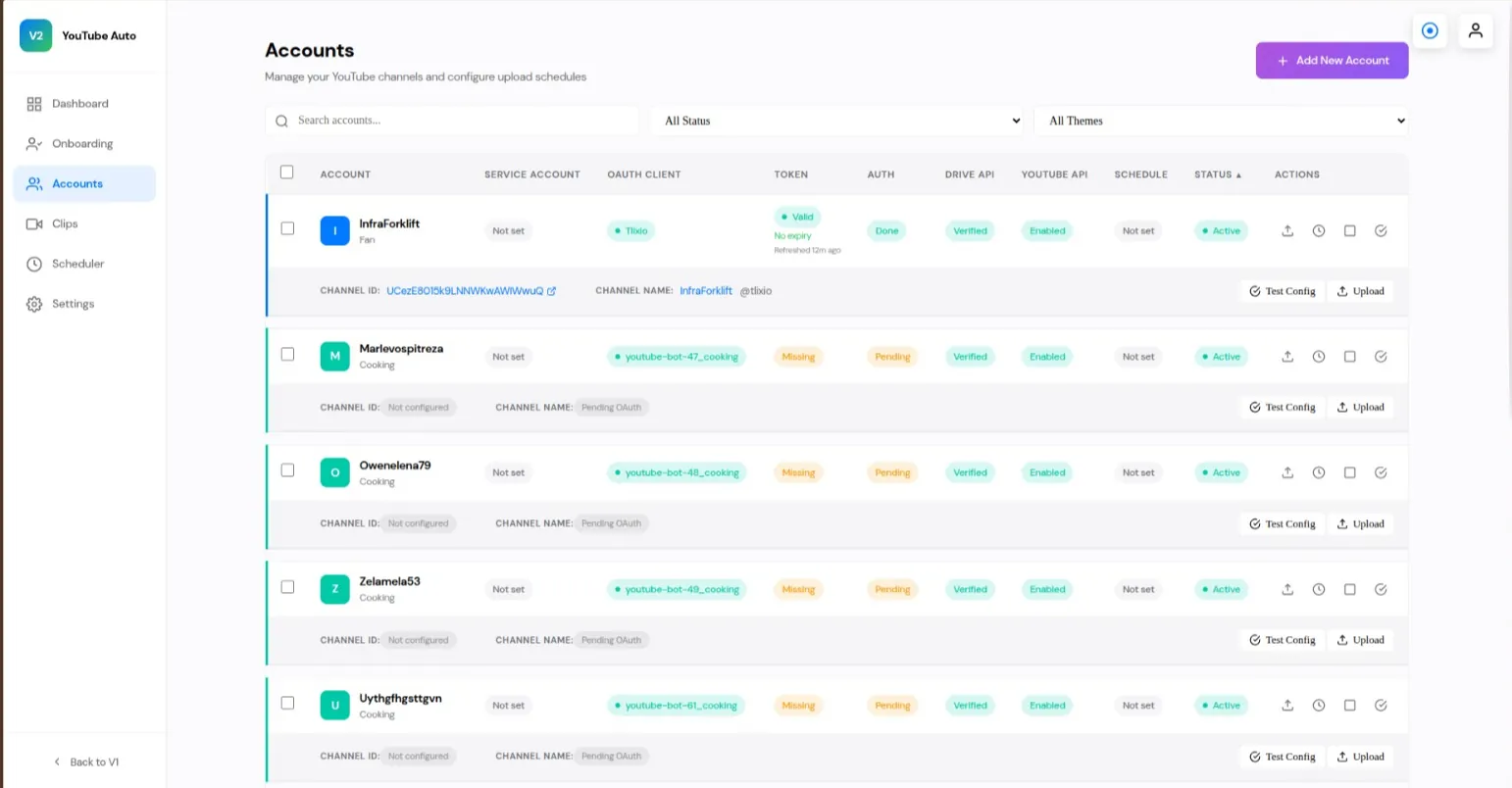Click the youtube-bot-48_cooking badge

[677, 472]
